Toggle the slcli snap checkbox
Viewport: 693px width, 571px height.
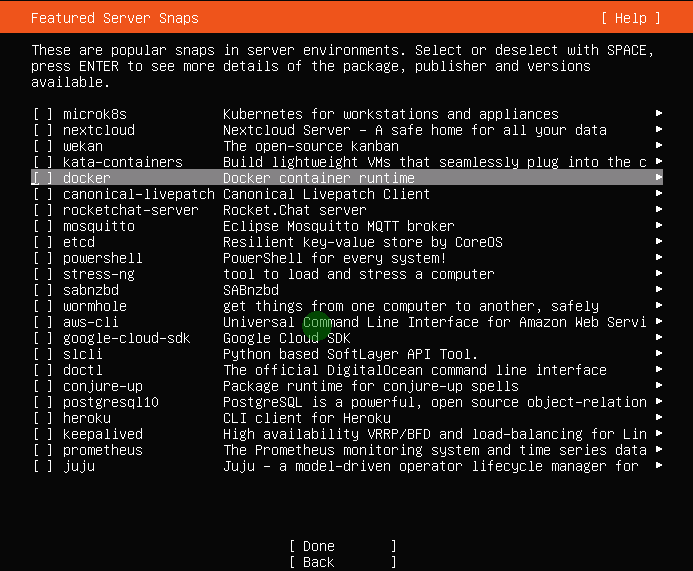click(x=43, y=354)
